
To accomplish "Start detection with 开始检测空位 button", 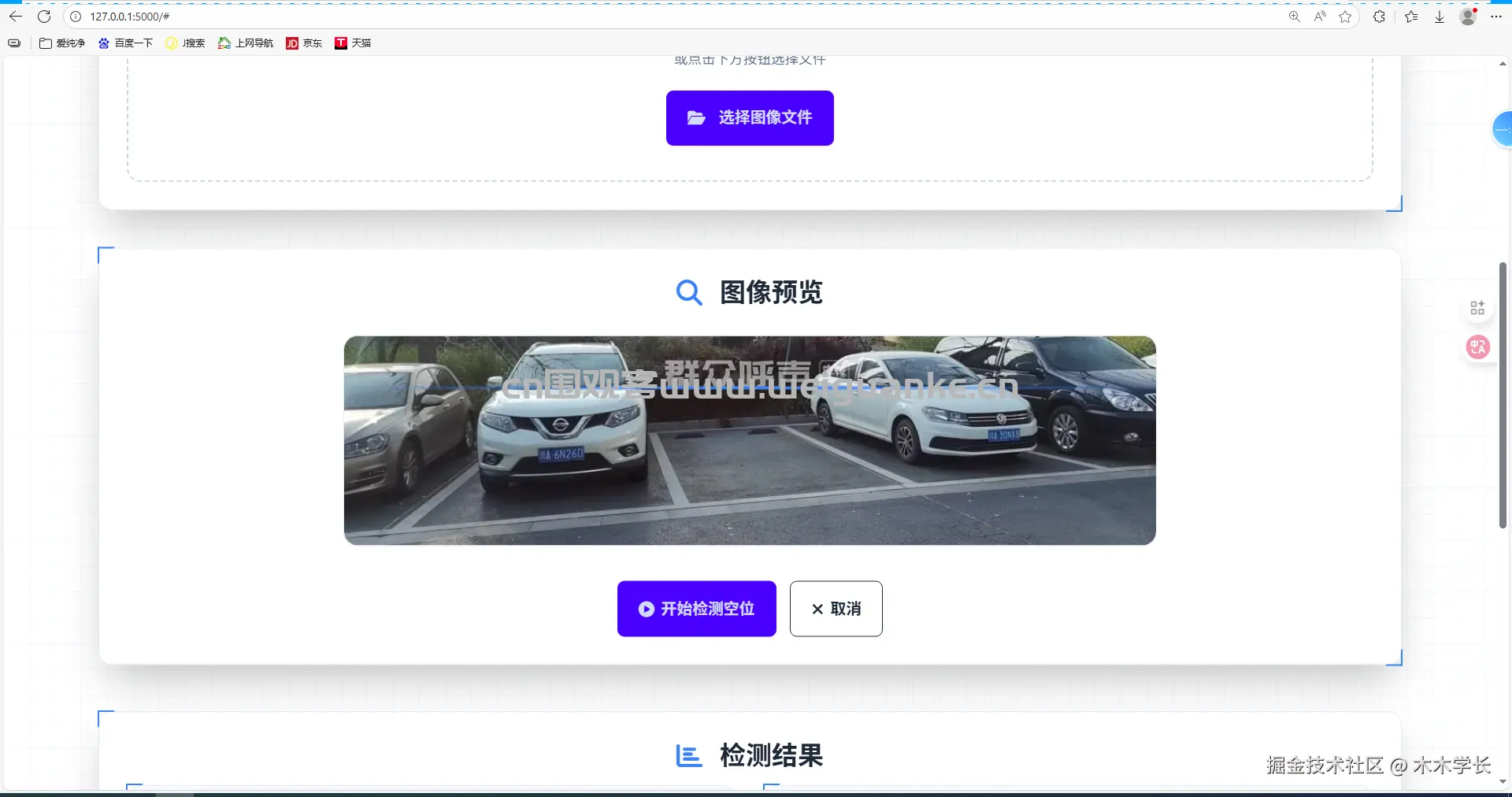I will [697, 609].
